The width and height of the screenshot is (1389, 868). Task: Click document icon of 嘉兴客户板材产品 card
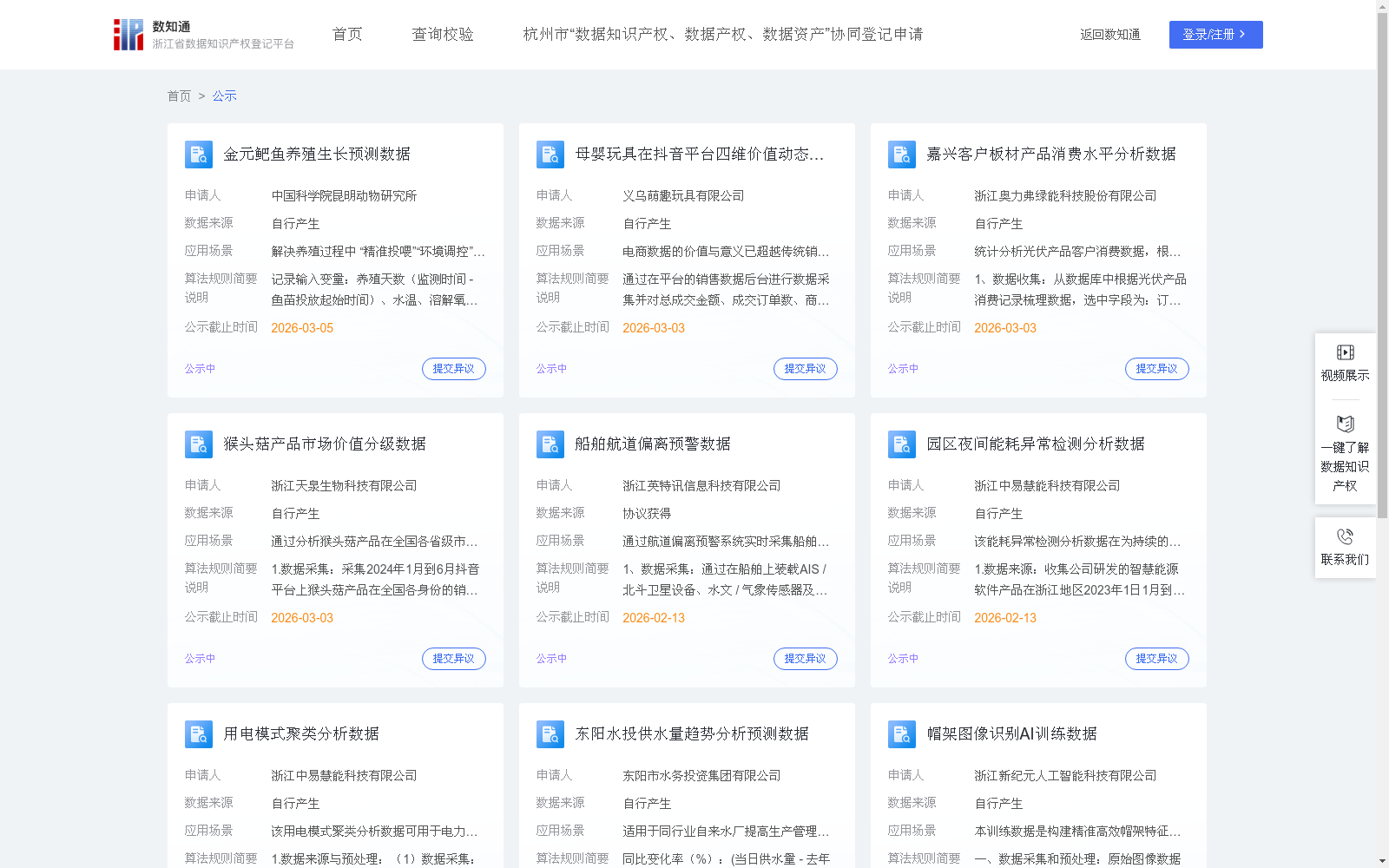[902, 155]
